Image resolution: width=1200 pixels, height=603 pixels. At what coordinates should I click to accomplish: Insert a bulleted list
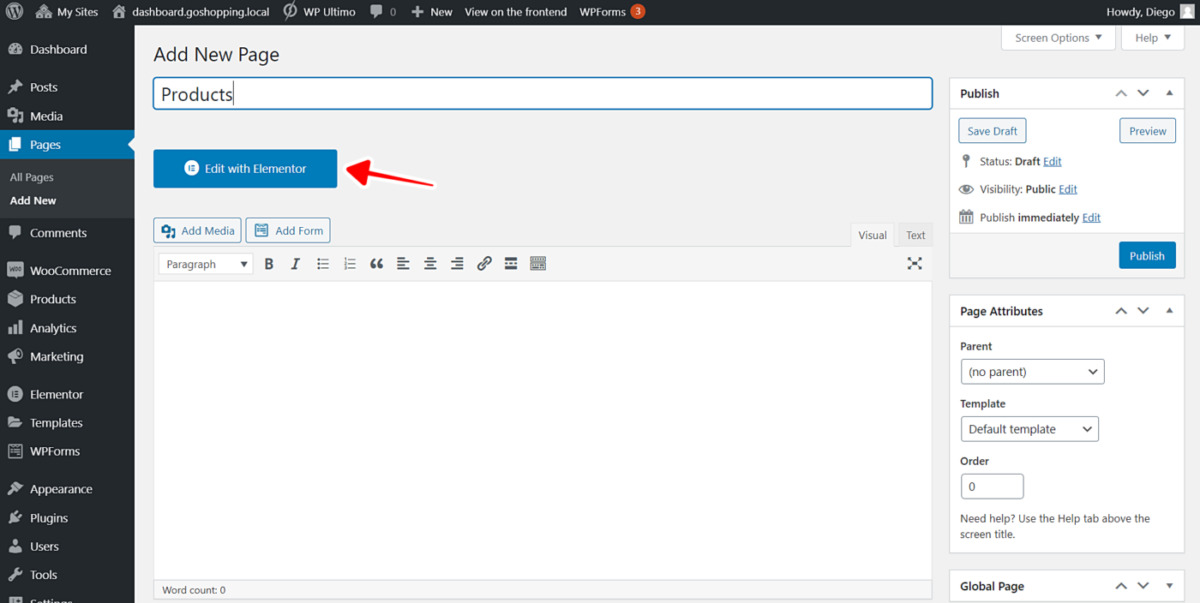322,263
